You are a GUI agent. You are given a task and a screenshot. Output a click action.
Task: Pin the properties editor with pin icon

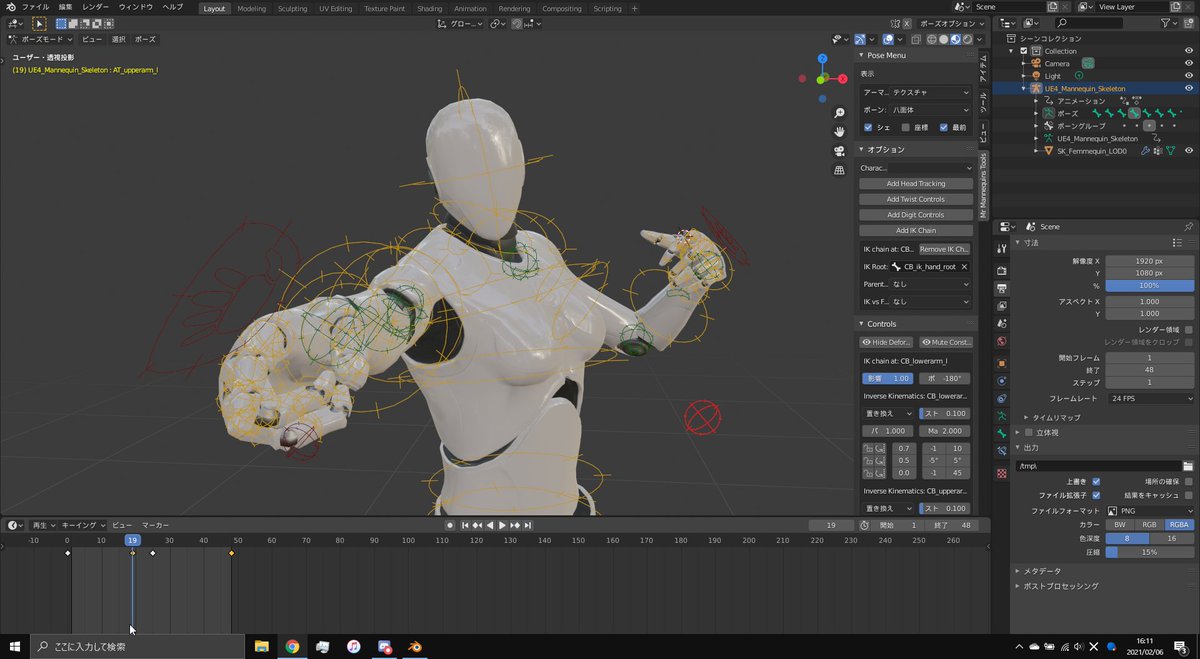click(1188, 227)
